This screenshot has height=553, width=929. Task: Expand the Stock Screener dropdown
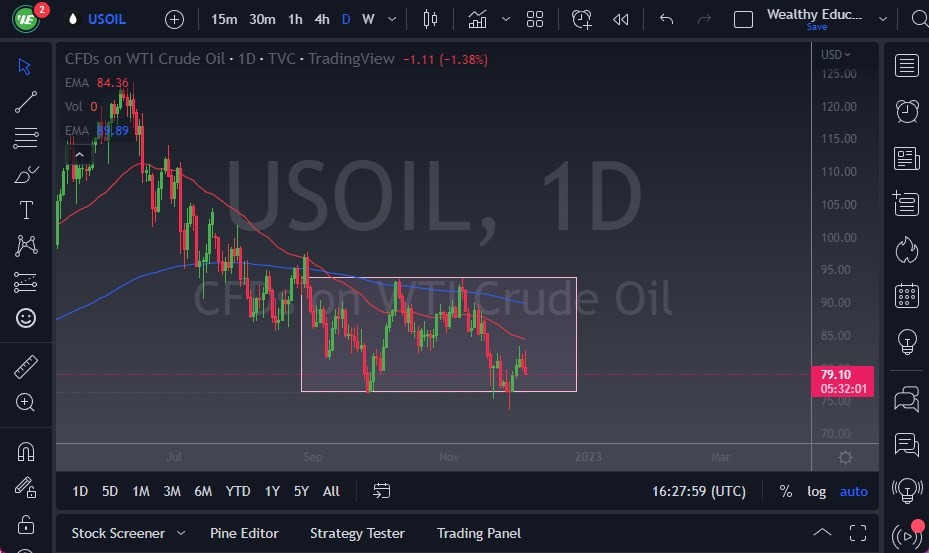pos(181,533)
